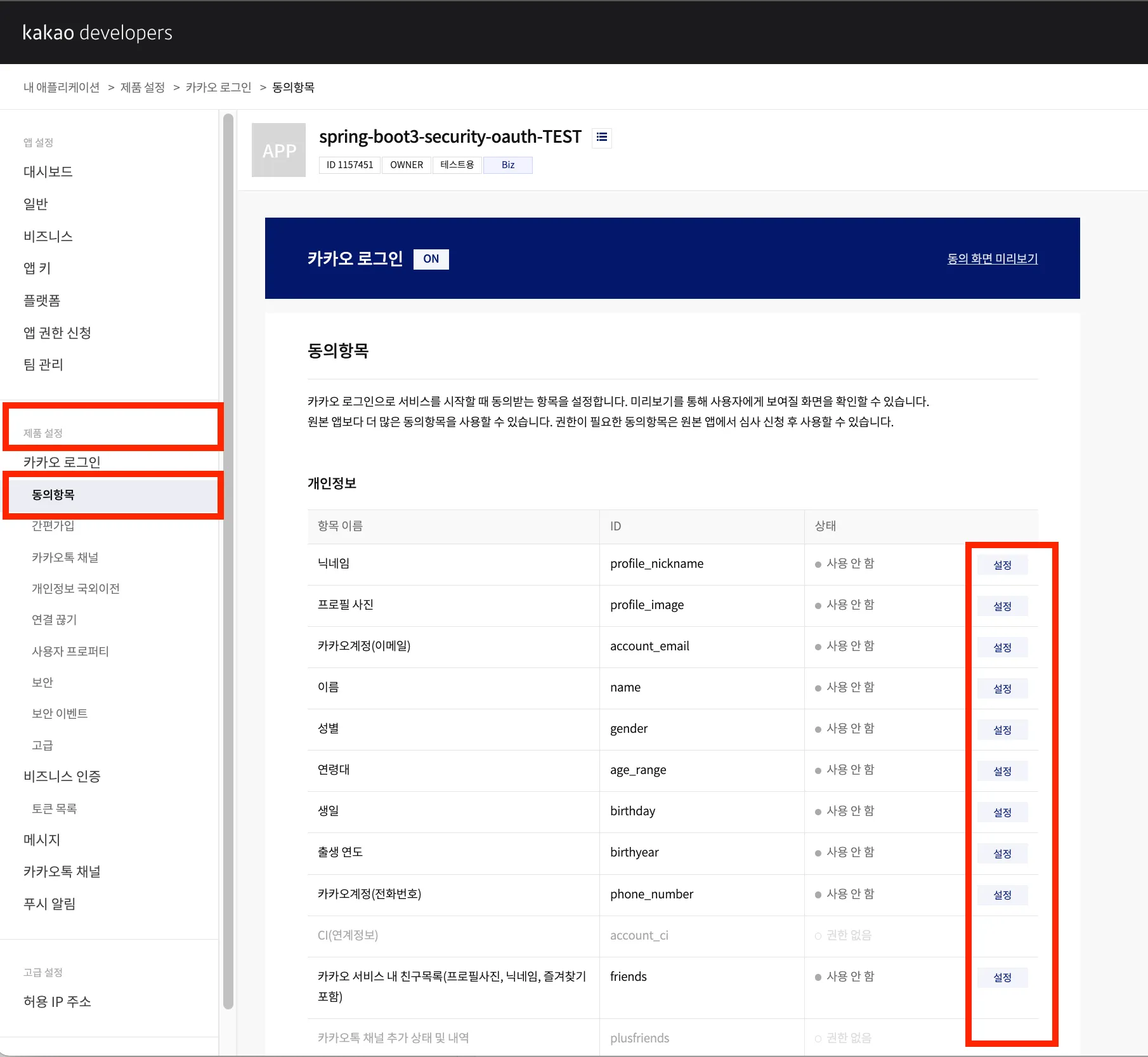Click 설정 for 이름 row
Viewport: 1148px width, 1057px height.
(x=1002, y=688)
